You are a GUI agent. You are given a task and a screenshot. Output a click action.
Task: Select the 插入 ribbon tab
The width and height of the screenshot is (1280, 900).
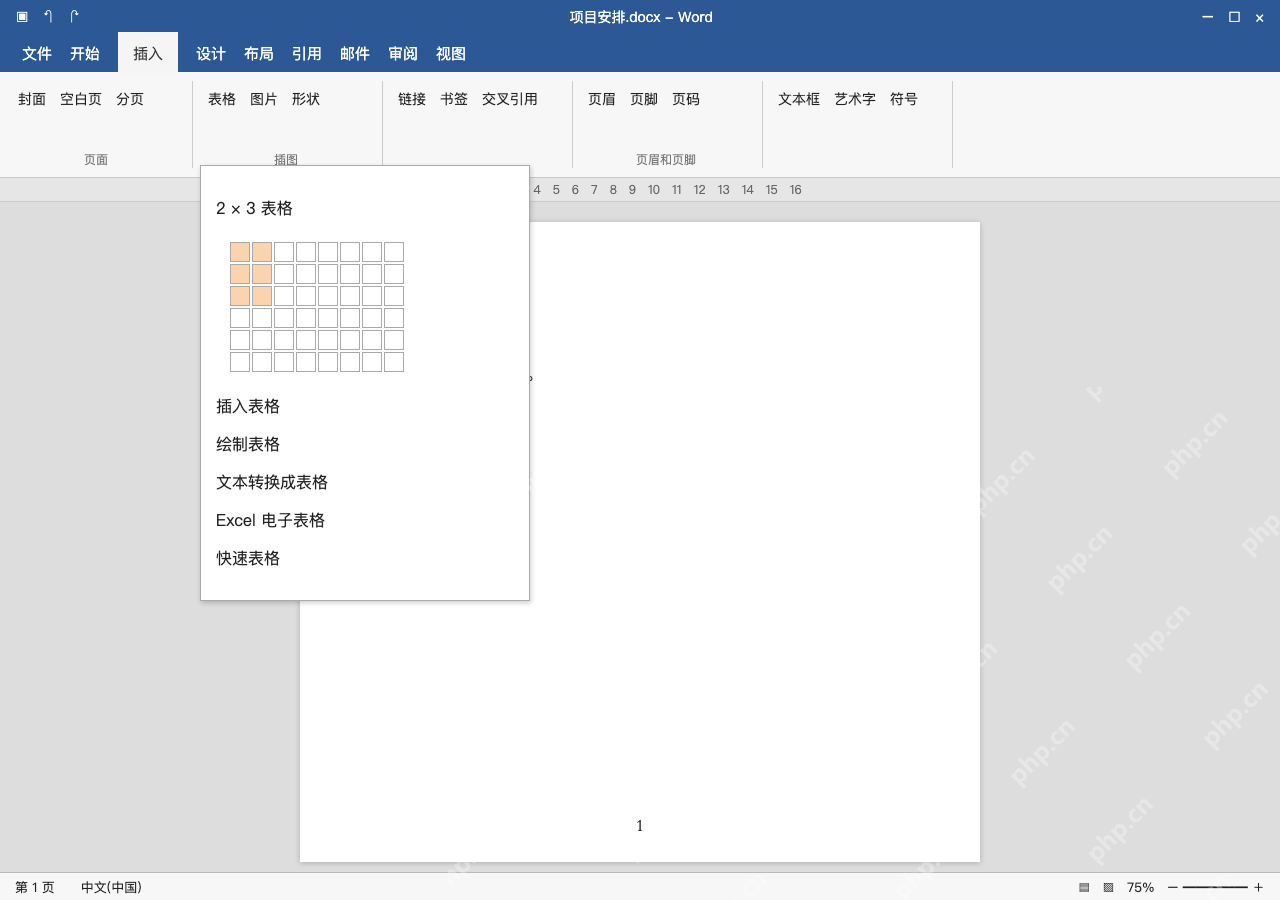click(148, 54)
